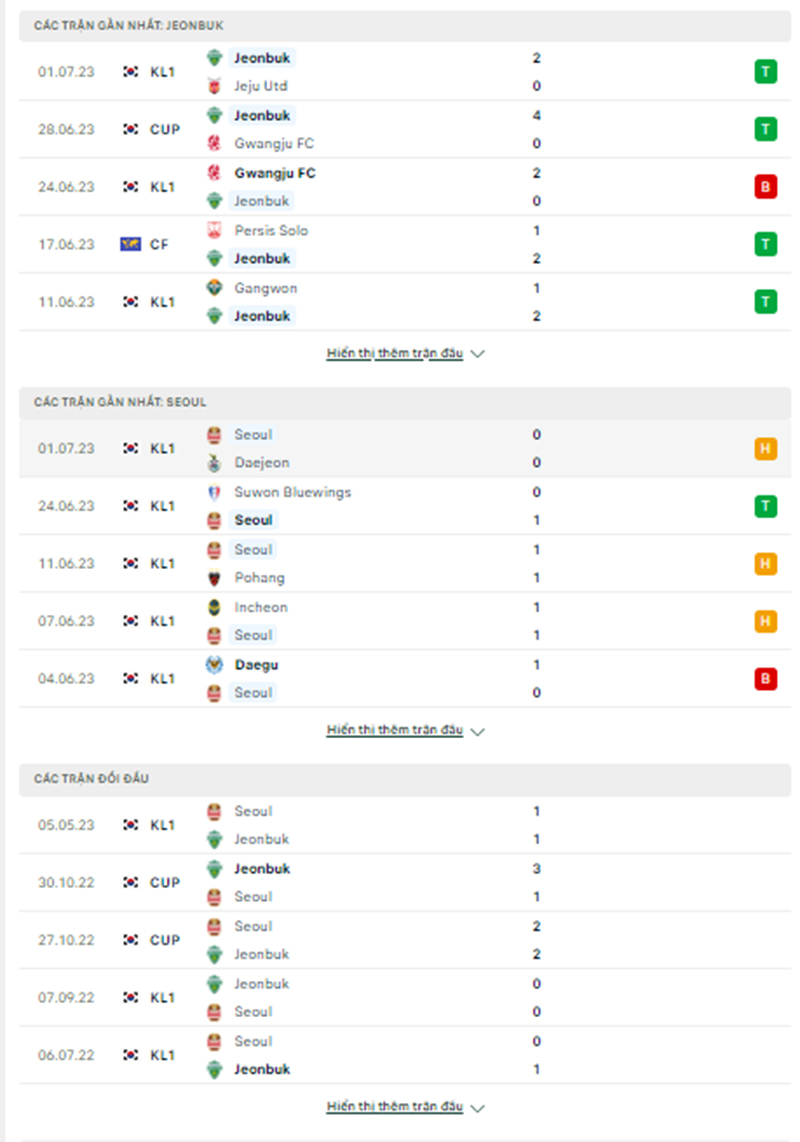Expand more matches under head-to-head section
Viewport: 800px width, 1142px height.
pyautogui.click(x=405, y=1106)
